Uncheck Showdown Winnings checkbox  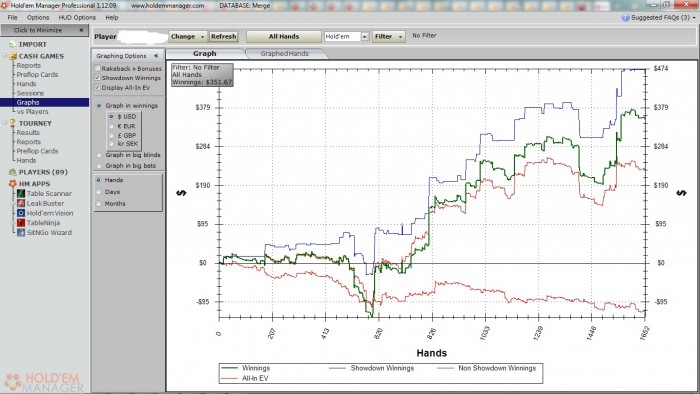tap(97, 78)
